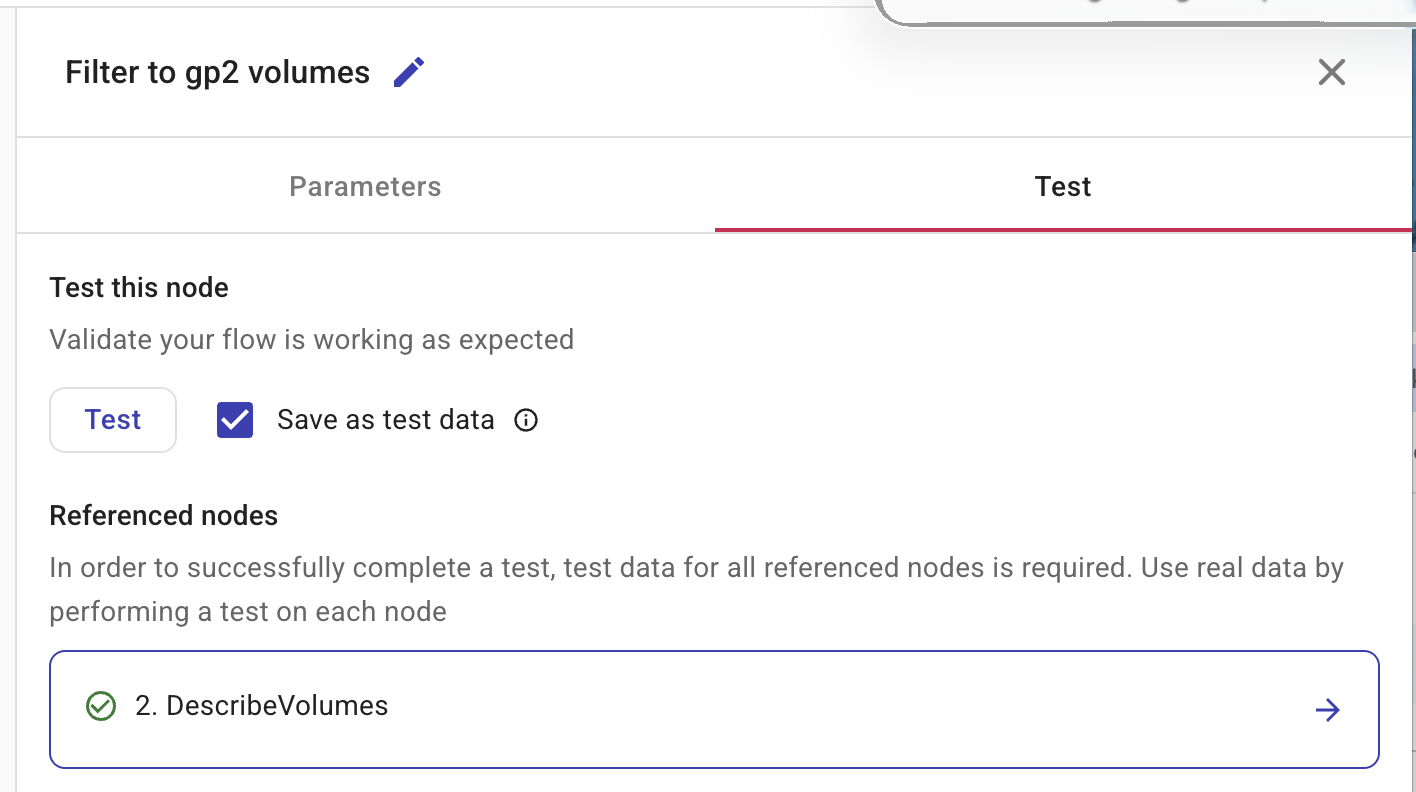
Task: Click the Test this node heading
Action: (139, 288)
